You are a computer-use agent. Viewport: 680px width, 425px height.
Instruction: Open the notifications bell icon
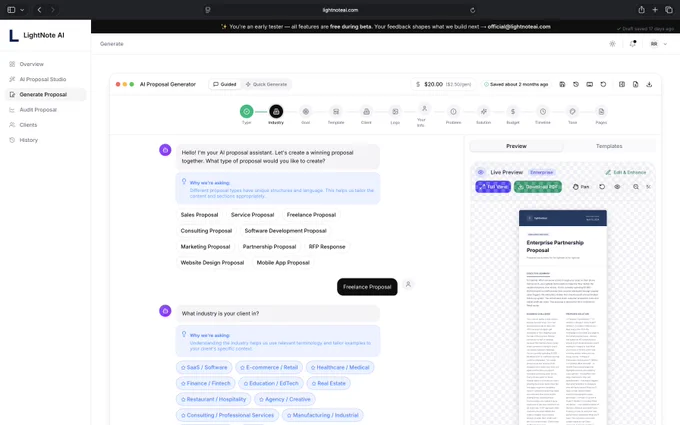pos(633,44)
